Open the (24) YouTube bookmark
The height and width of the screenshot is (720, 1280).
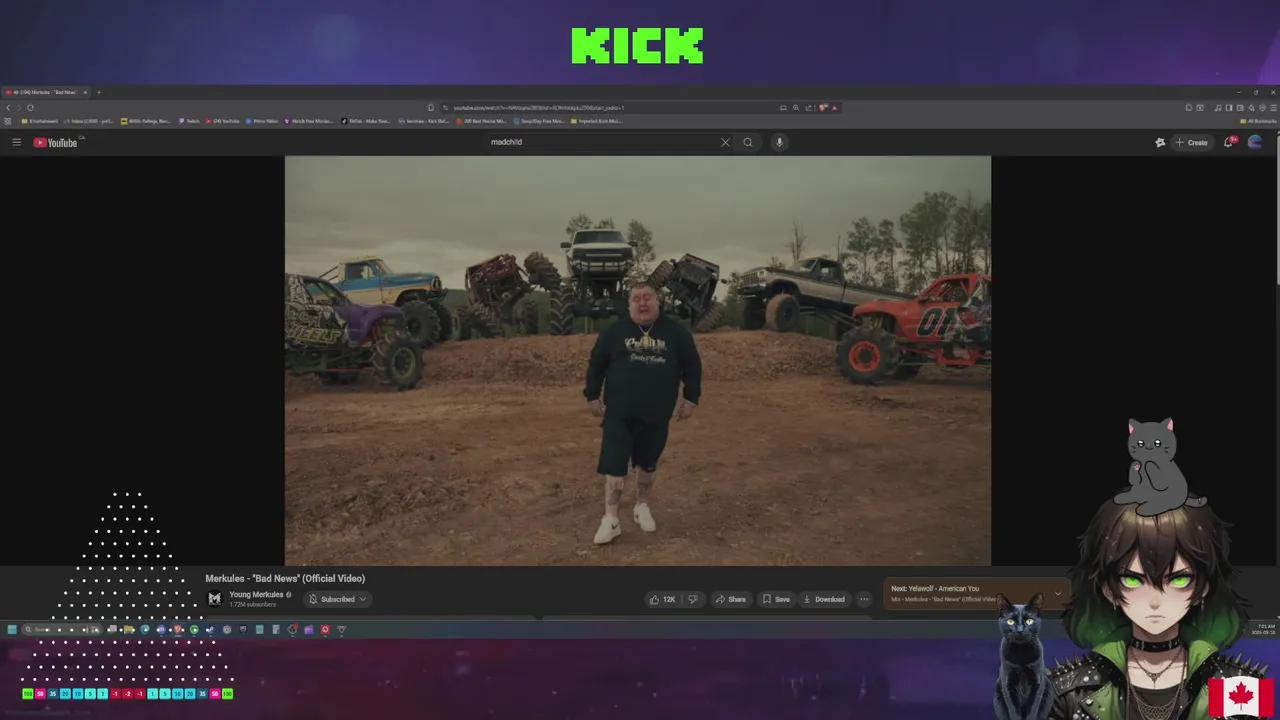tap(223, 121)
